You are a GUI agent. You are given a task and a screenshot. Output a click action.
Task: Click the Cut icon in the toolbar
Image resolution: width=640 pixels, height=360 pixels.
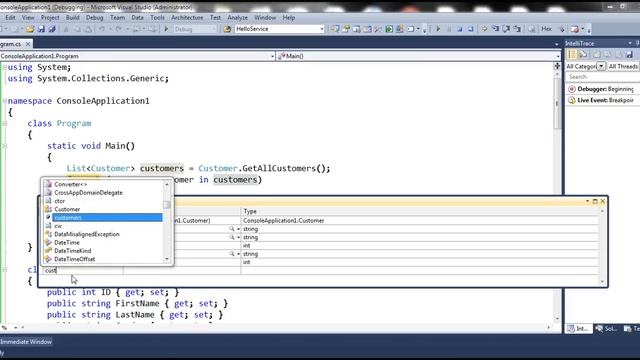coord(66,29)
